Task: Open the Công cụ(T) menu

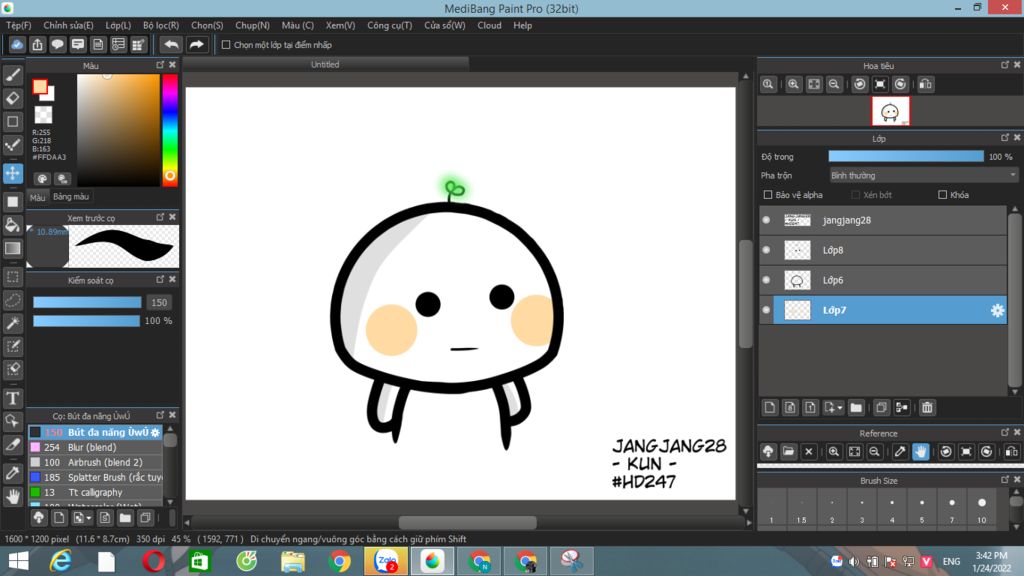Action: point(390,25)
